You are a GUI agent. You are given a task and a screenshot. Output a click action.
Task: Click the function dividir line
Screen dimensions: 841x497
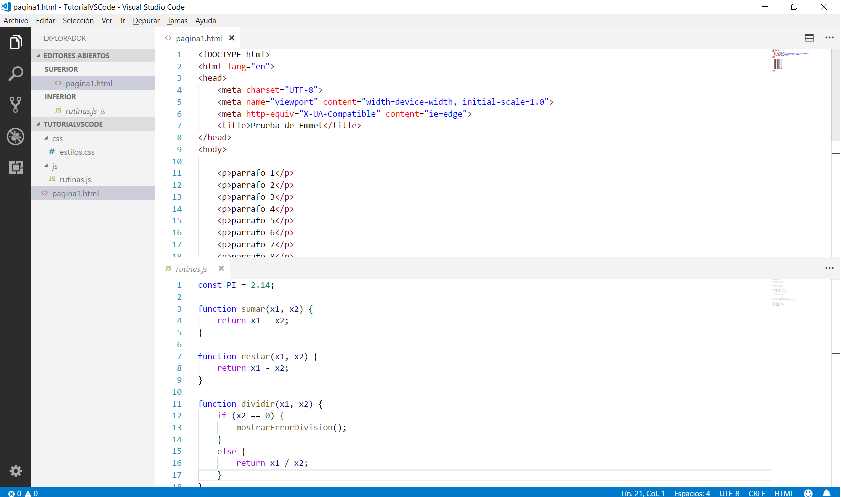pyautogui.click(x=260, y=404)
